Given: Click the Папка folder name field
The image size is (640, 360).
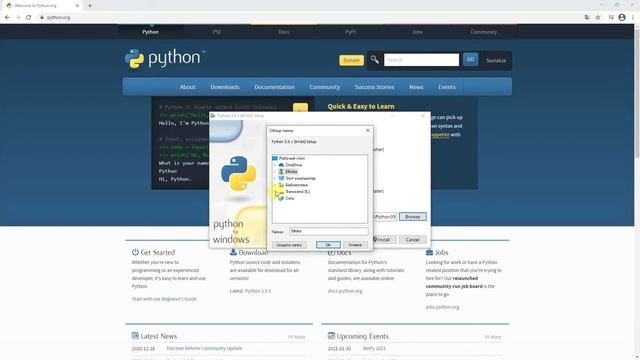Looking at the screenshot, I should click(x=329, y=231).
